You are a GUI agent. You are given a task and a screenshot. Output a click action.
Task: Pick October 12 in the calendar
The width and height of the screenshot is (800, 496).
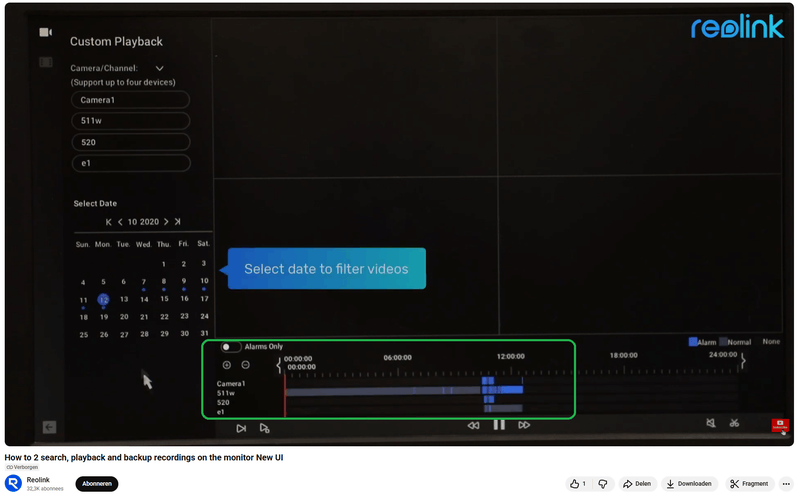pyautogui.click(x=104, y=300)
